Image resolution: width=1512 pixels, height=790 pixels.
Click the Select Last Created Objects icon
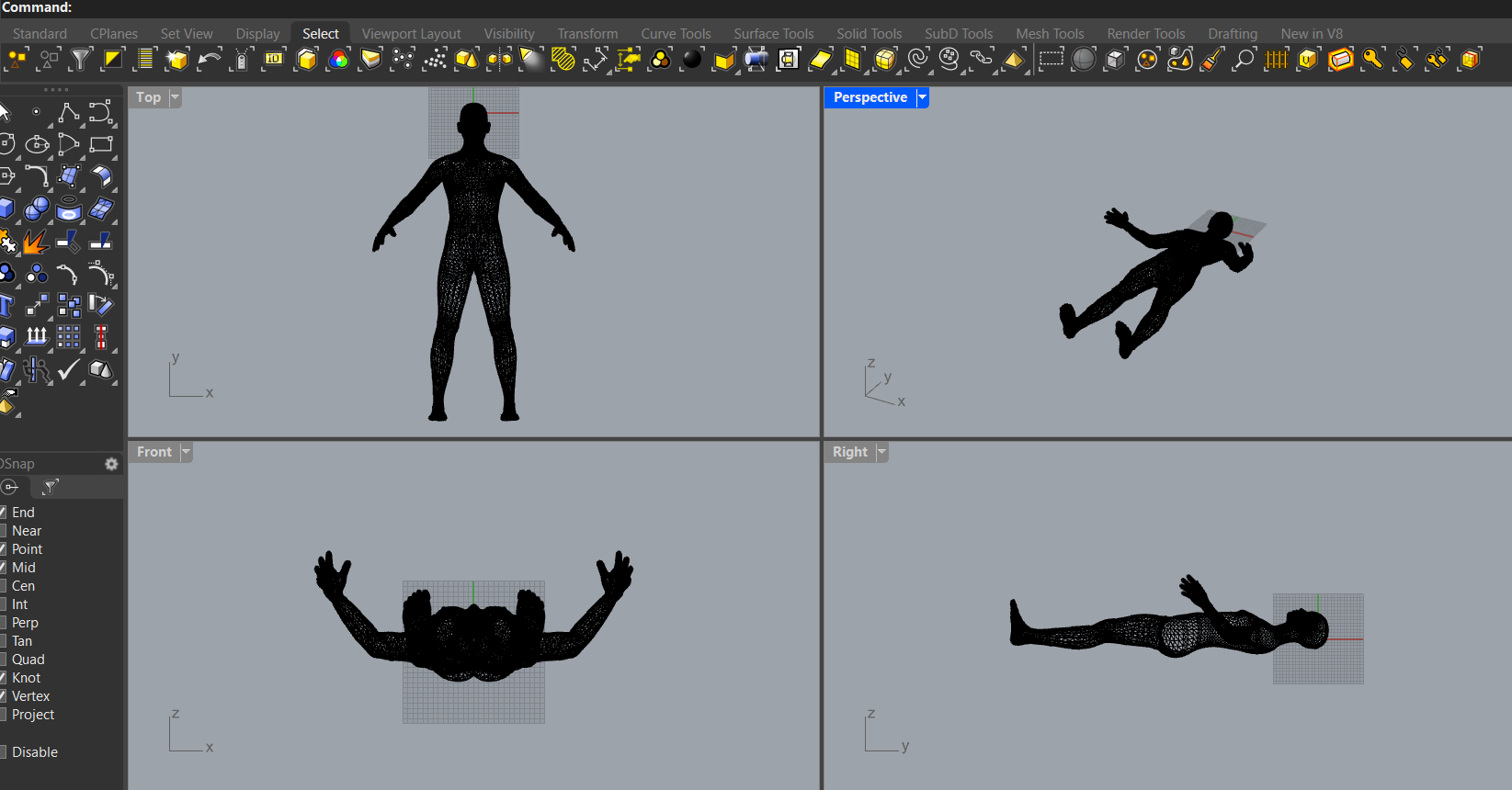(176, 60)
